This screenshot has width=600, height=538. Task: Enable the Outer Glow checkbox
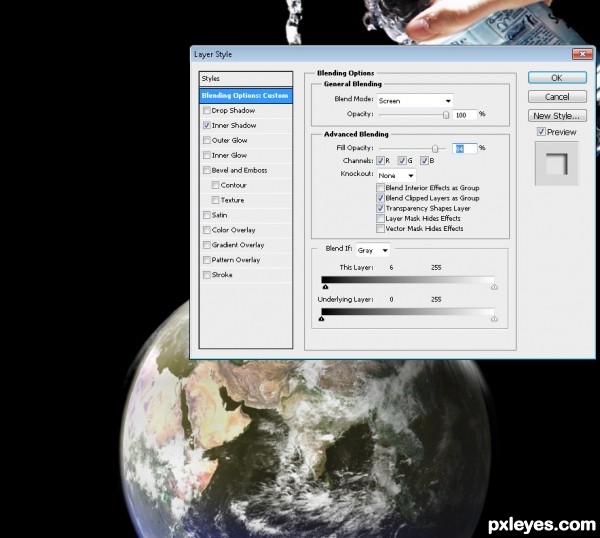(207, 140)
